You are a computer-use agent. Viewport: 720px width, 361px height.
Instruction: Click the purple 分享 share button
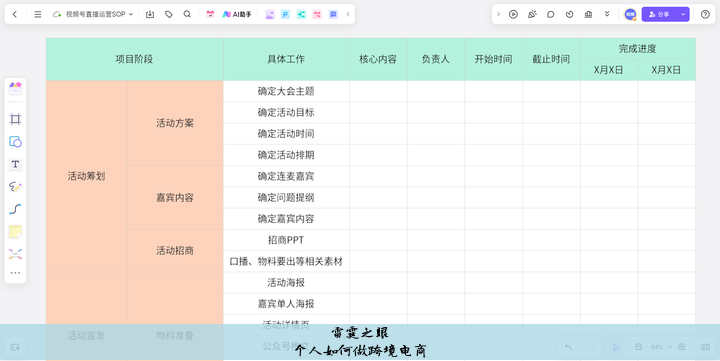click(x=659, y=14)
